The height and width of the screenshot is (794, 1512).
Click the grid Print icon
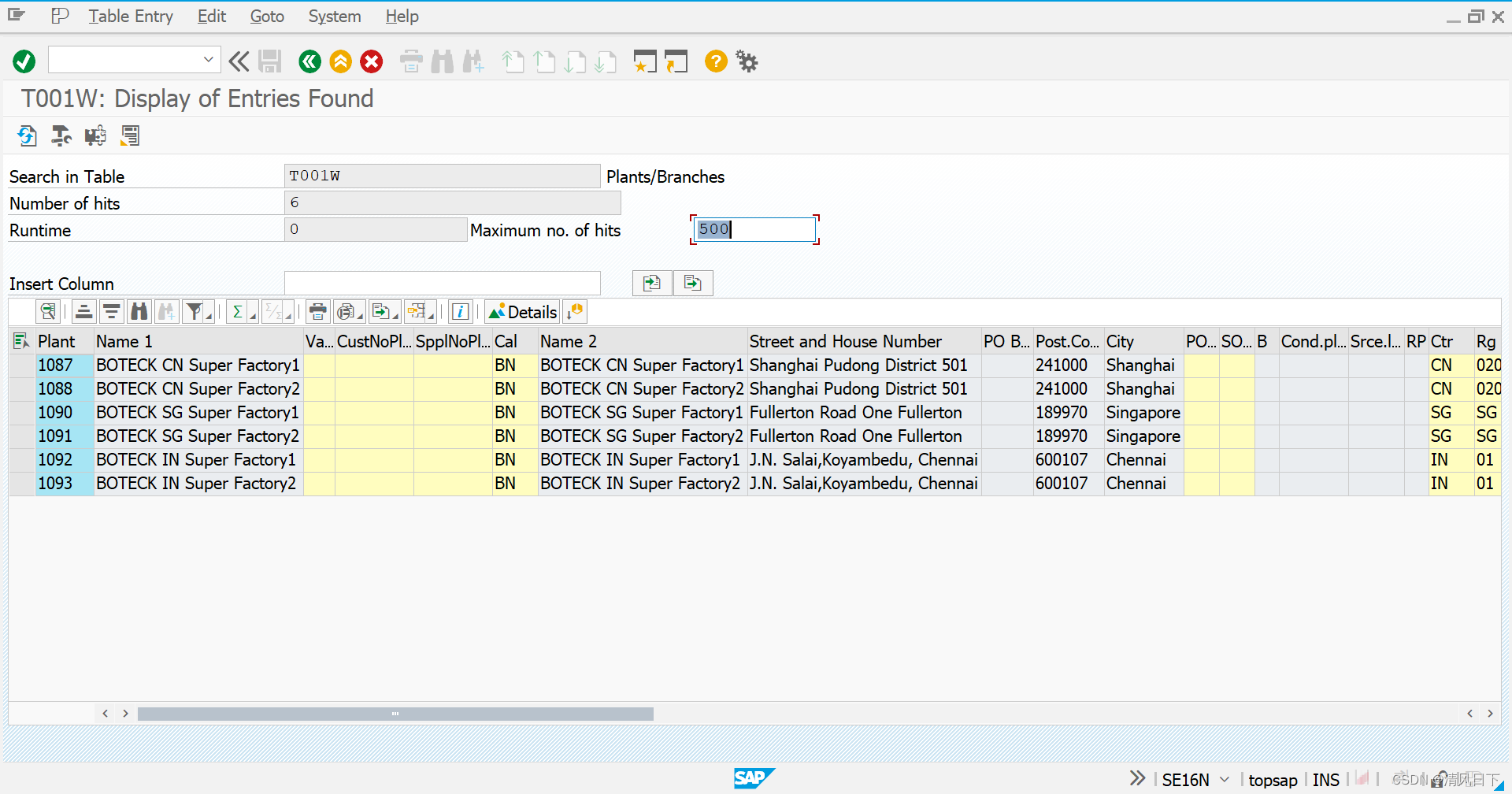pos(317,312)
